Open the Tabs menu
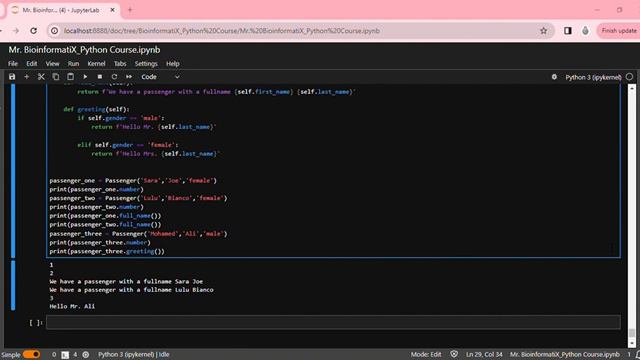640x360 pixels. 120,64
